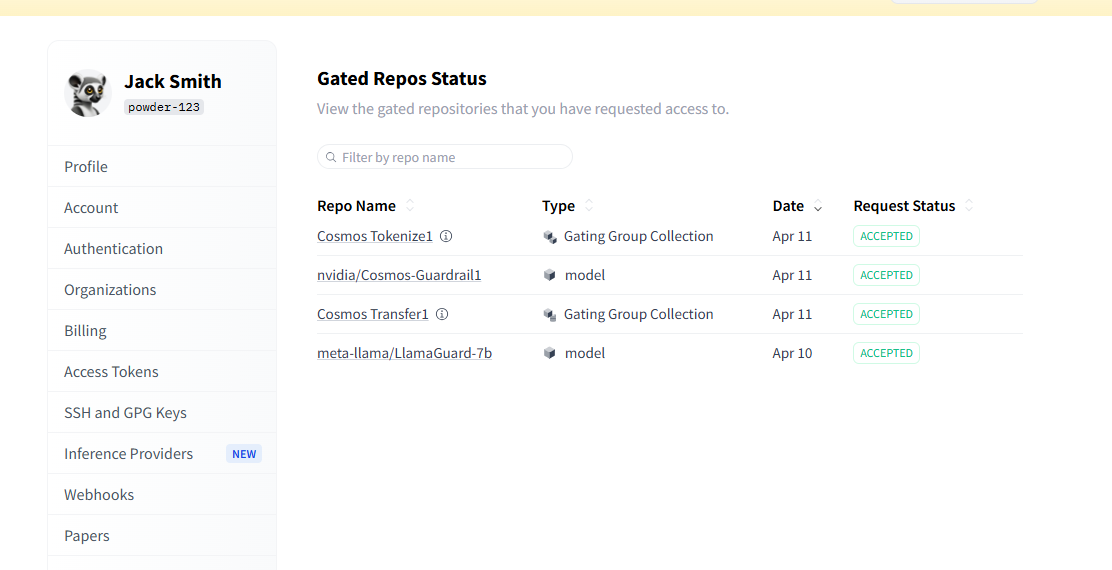Click the Apr 11 date for Cosmos Tokenize1
Screen dimensions: 1112x570
click(x=792, y=236)
